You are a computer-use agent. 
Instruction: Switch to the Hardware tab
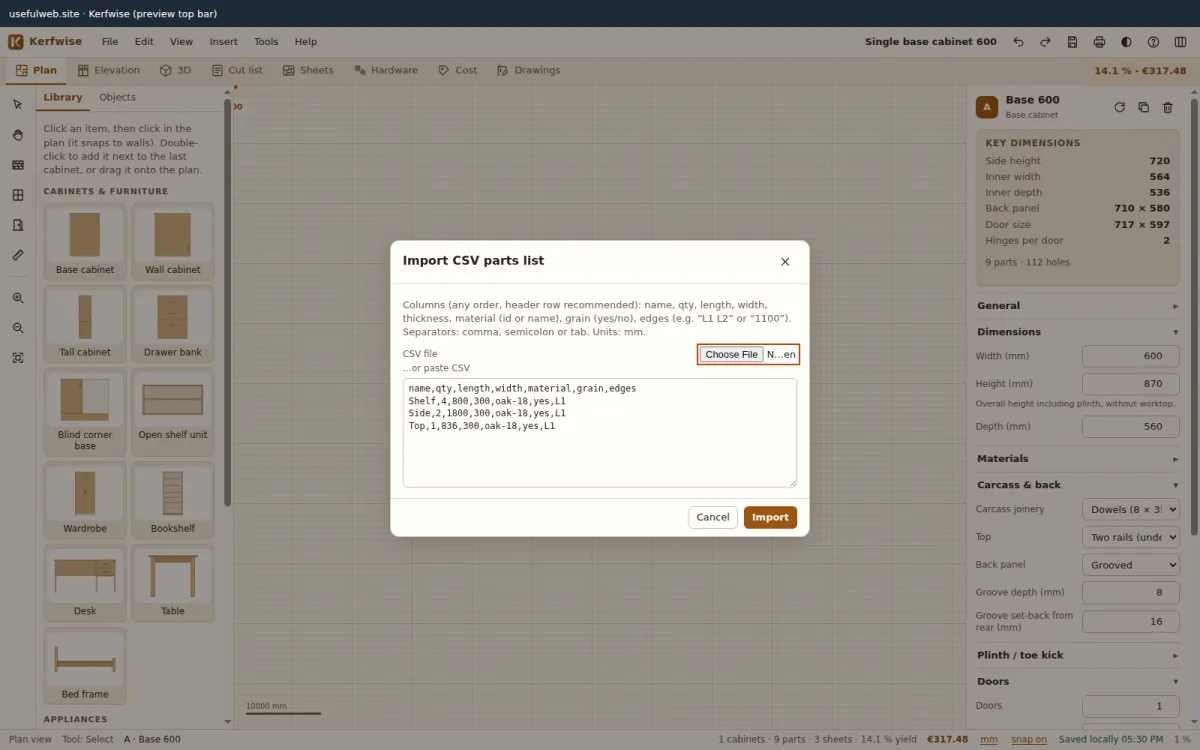click(386, 70)
